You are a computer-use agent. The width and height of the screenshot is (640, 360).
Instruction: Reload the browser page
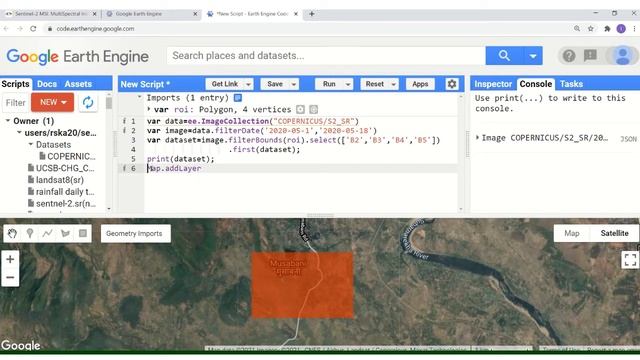[33, 29]
